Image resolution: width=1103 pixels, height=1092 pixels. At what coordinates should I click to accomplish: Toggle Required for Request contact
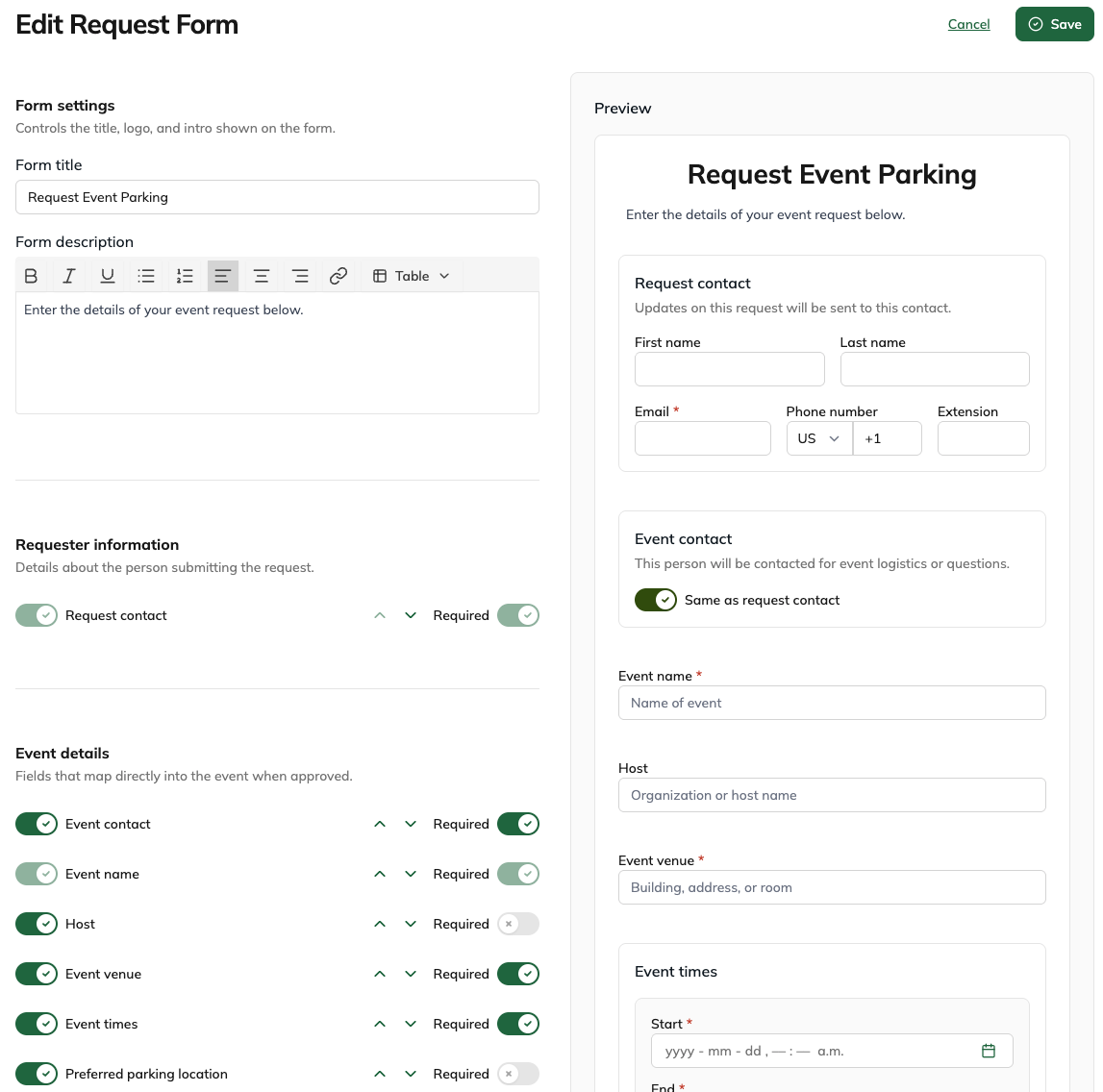(518, 615)
